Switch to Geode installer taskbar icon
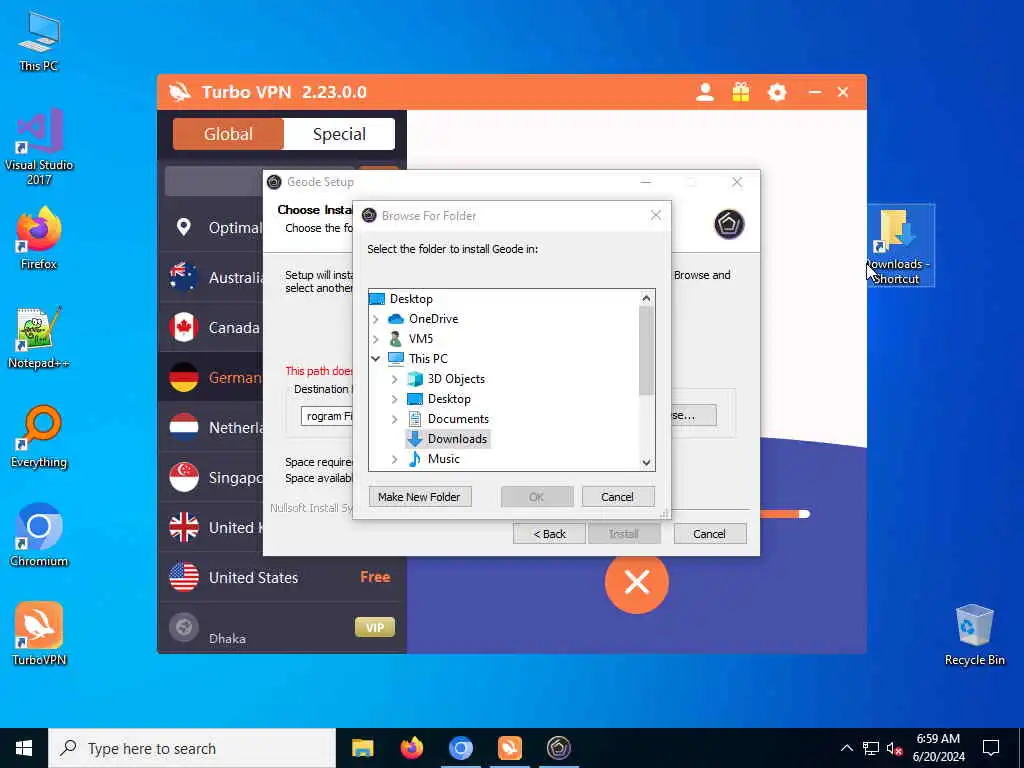Image resolution: width=1024 pixels, height=768 pixels. click(x=558, y=748)
